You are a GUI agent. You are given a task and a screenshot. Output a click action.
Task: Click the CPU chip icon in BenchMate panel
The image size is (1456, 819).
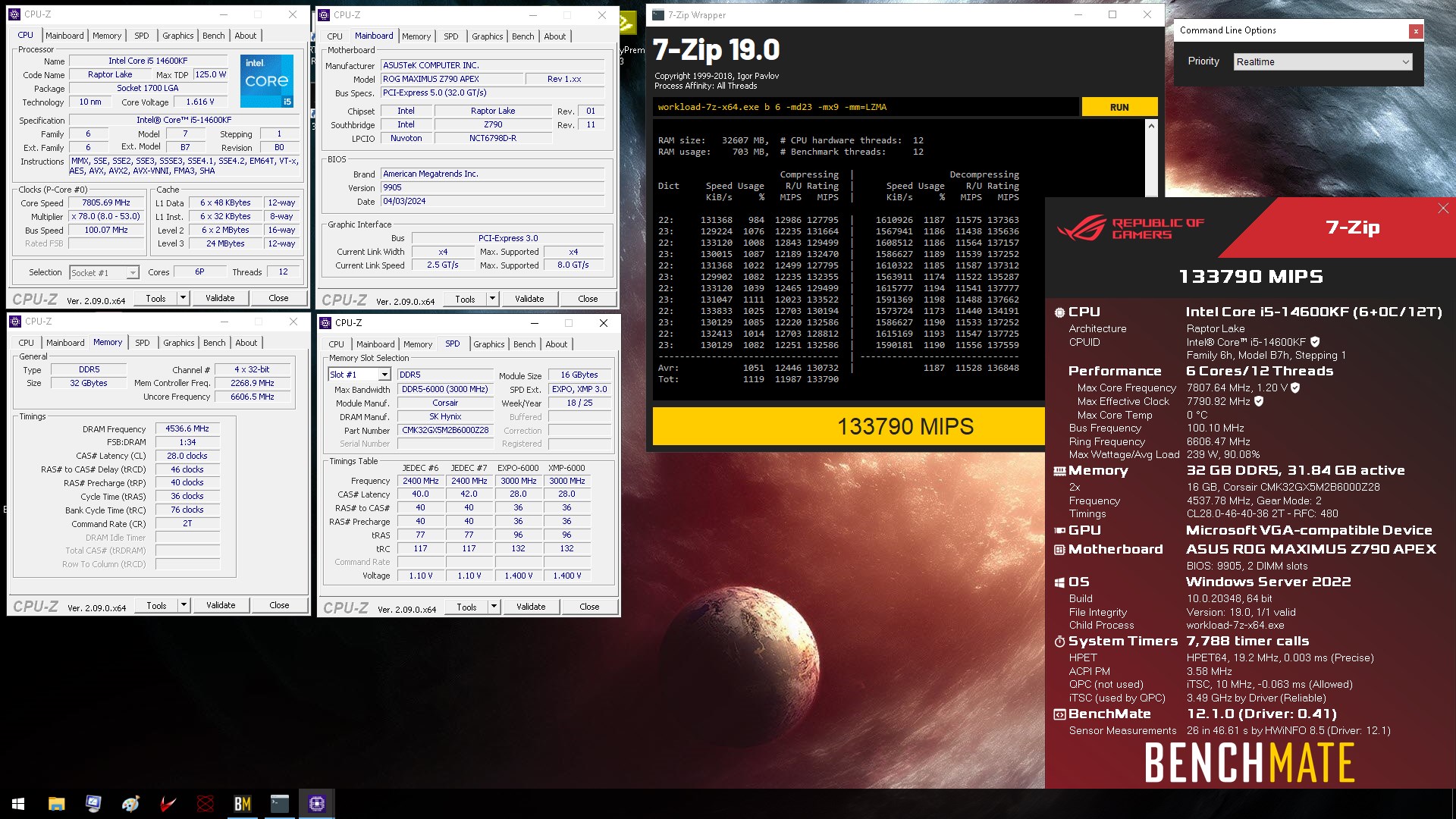pos(1059,312)
